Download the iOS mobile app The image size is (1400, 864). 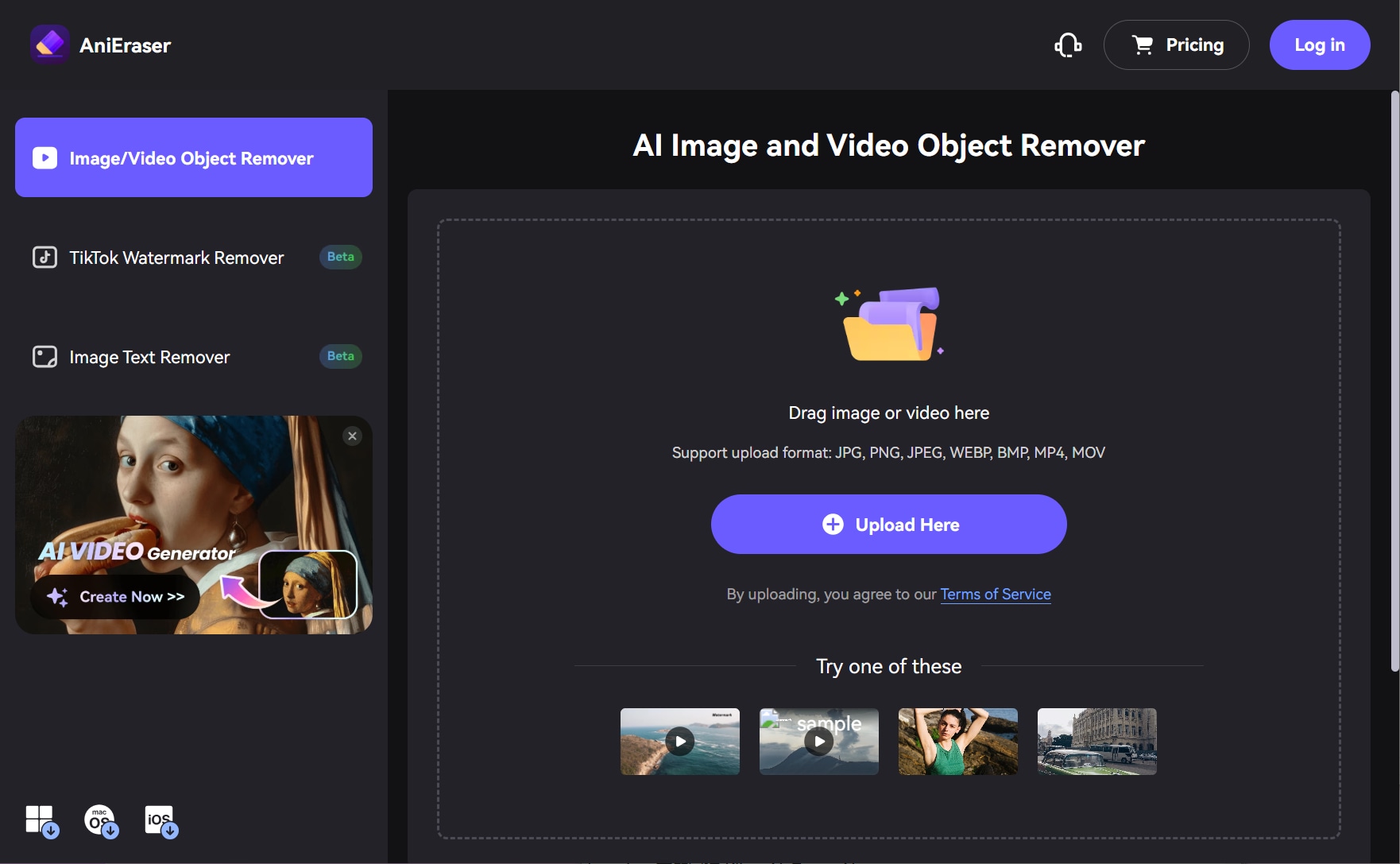[x=159, y=820]
